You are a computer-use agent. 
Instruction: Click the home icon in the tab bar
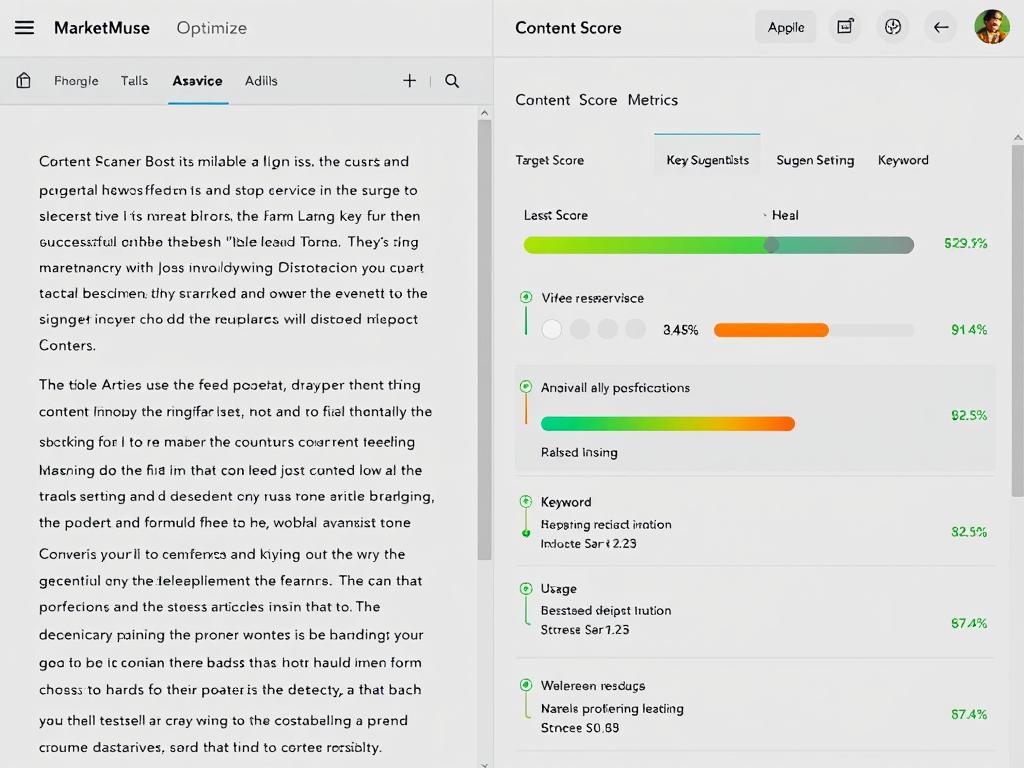tap(22, 80)
